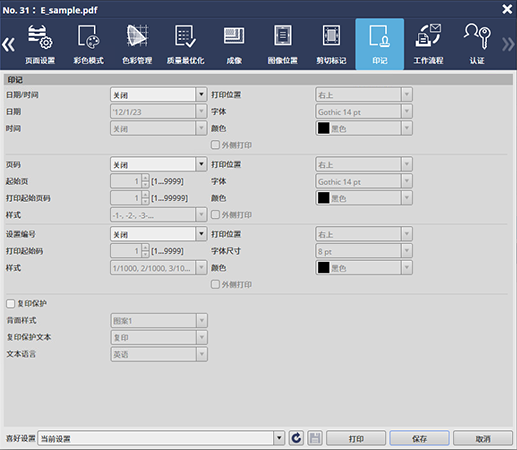The image size is (517, 450).
Task: Toggle 外侧打印 checkbox in date/time section
Action: coord(215,145)
